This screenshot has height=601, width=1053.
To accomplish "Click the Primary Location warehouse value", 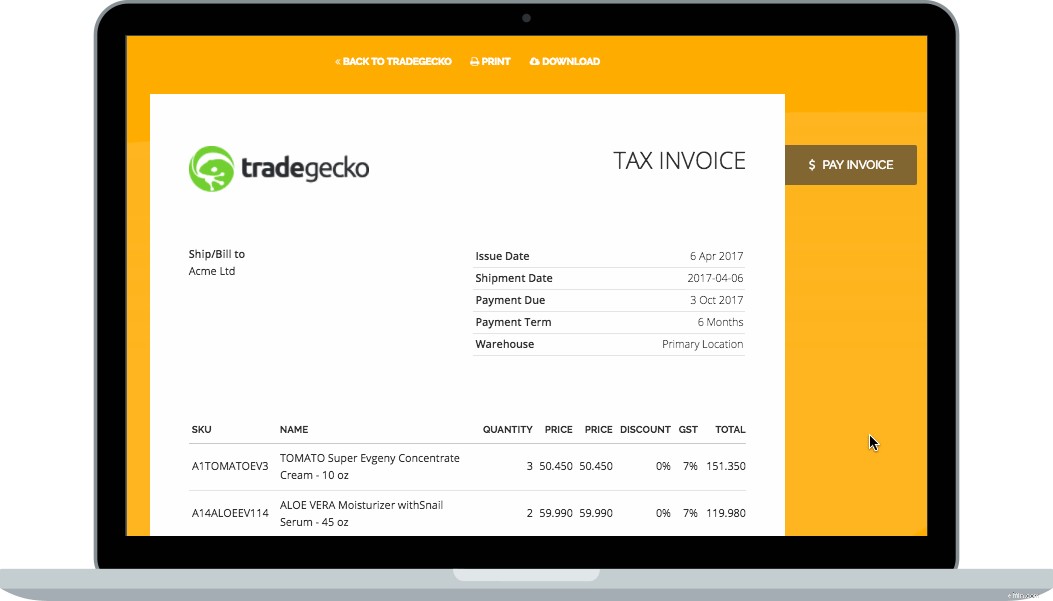I will (705, 344).
